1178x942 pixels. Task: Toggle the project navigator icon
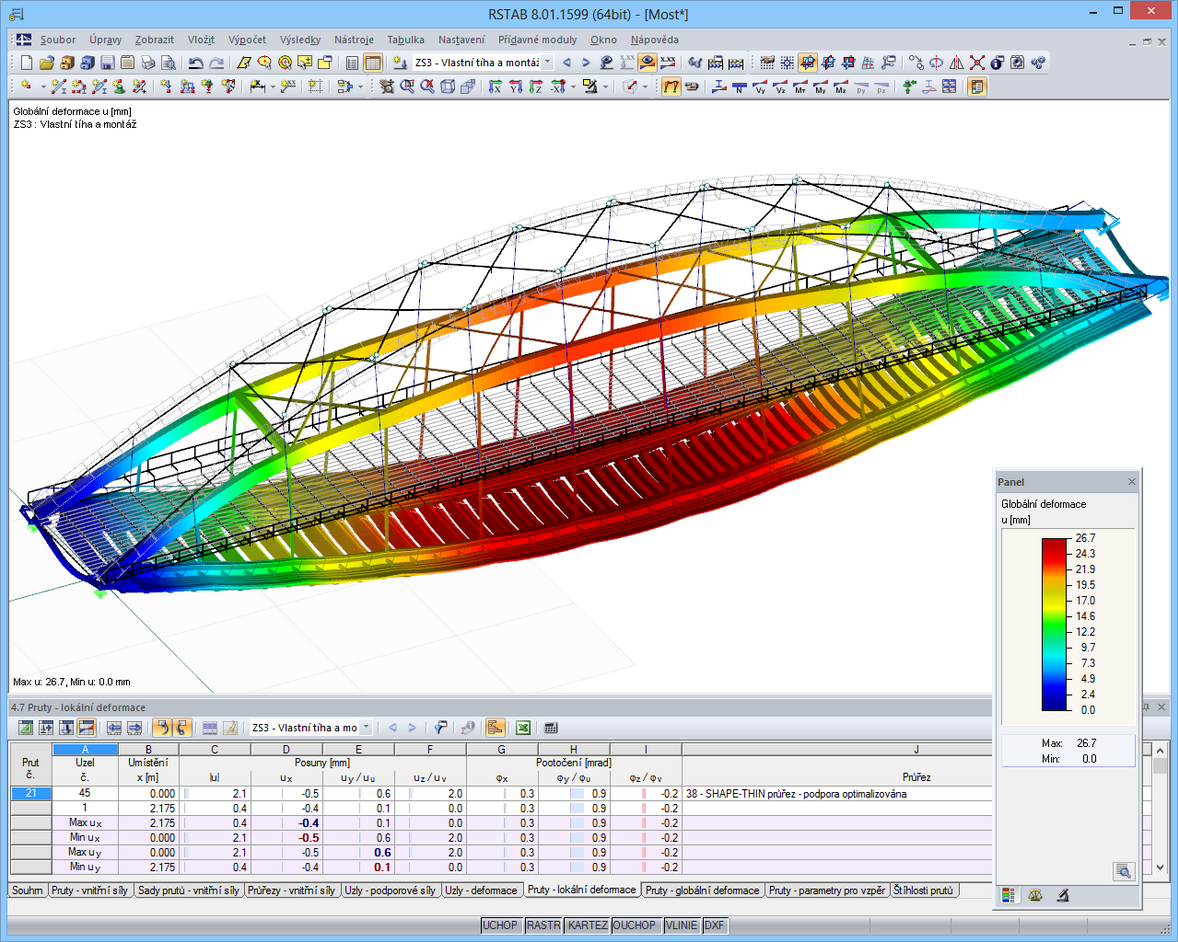(x=352, y=62)
